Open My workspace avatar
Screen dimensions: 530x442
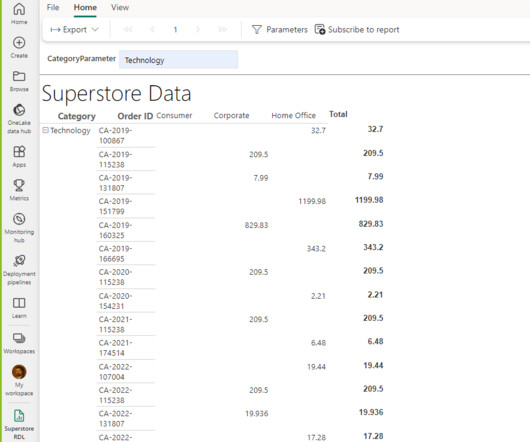(19, 372)
